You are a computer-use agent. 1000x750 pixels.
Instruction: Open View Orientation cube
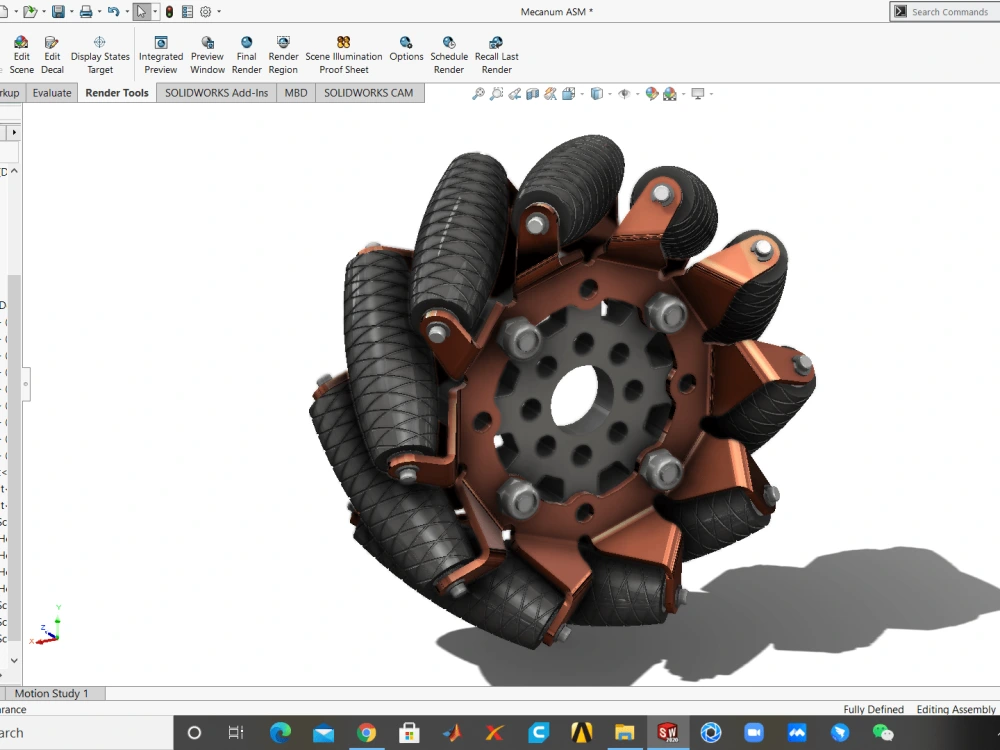568,94
